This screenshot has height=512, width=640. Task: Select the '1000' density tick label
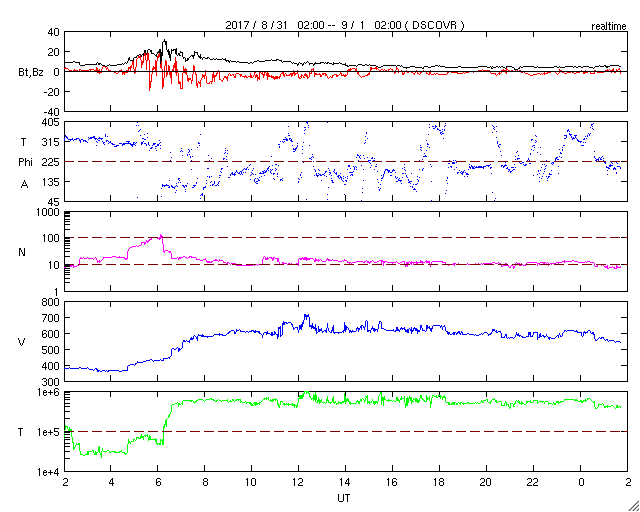(50, 212)
